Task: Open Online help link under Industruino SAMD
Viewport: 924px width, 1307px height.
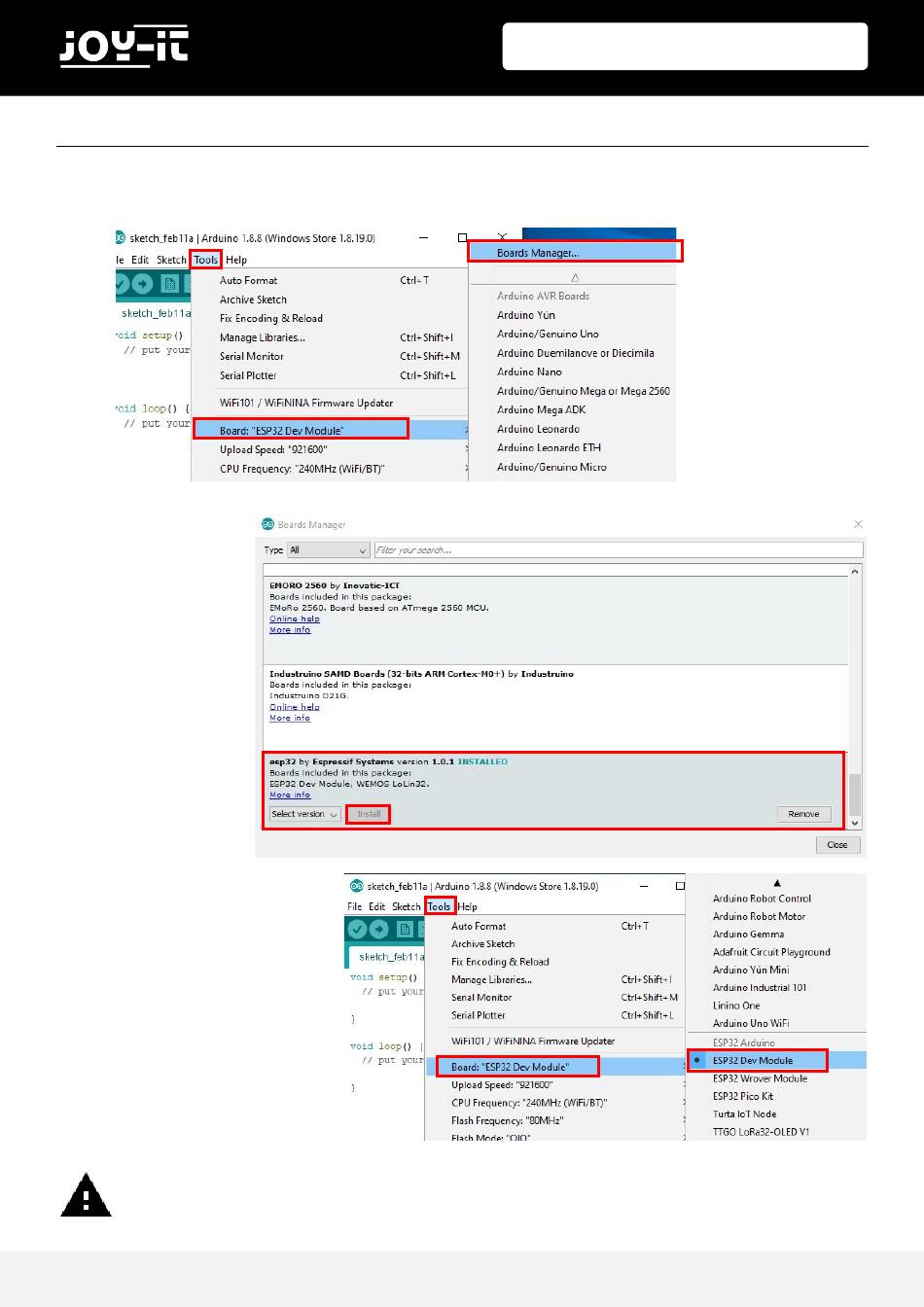Action: pyautogui.click(x=295, y=707)
